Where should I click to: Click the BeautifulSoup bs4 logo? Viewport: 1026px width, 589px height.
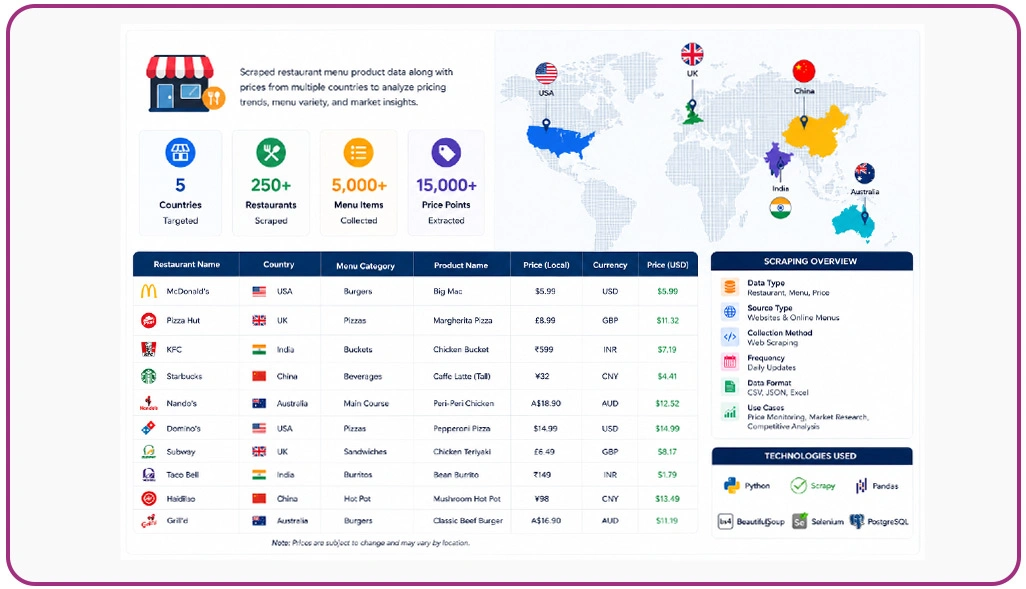[726, 522]
